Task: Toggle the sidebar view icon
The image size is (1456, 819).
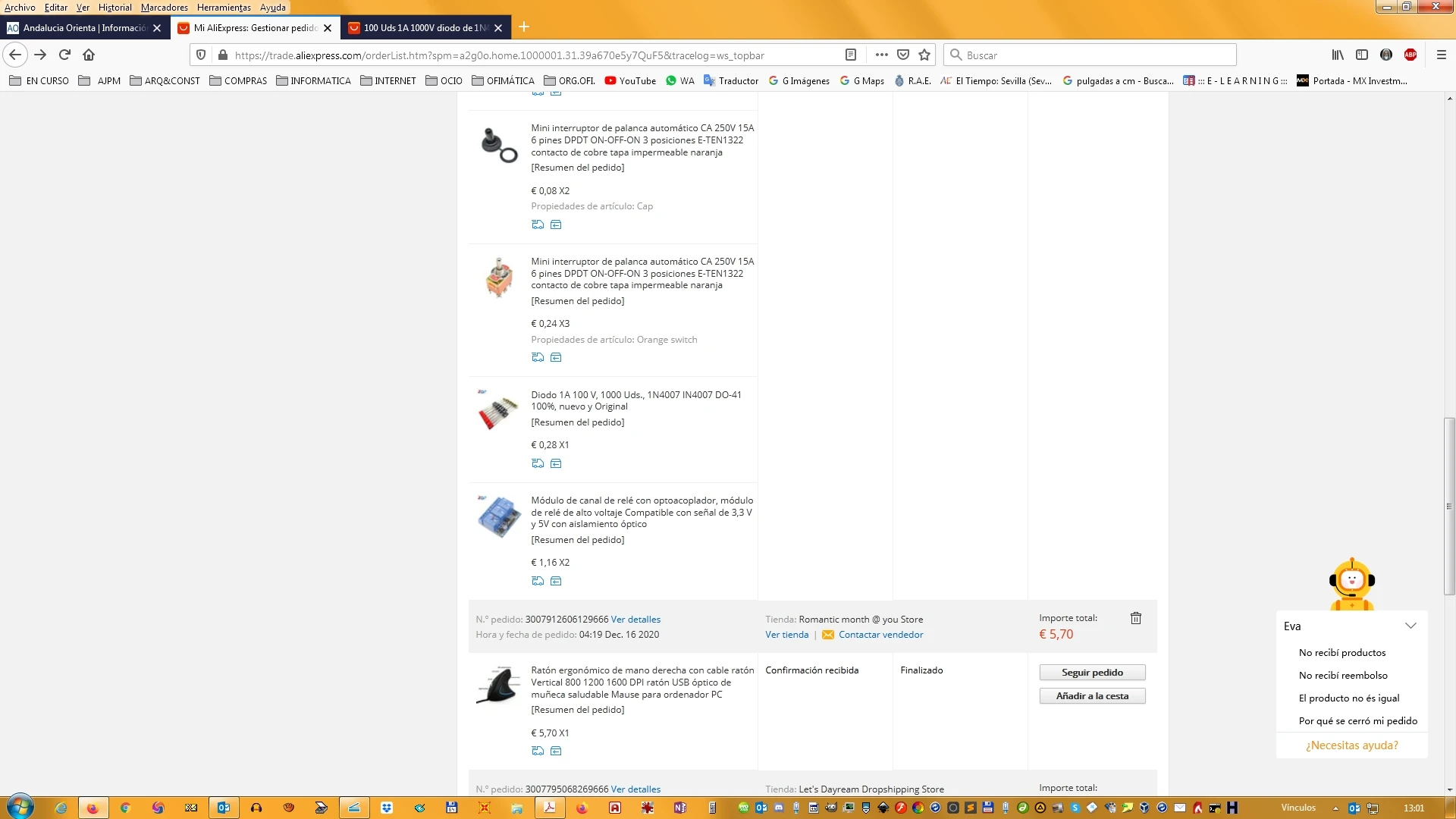Action: tap(1361, 55)
